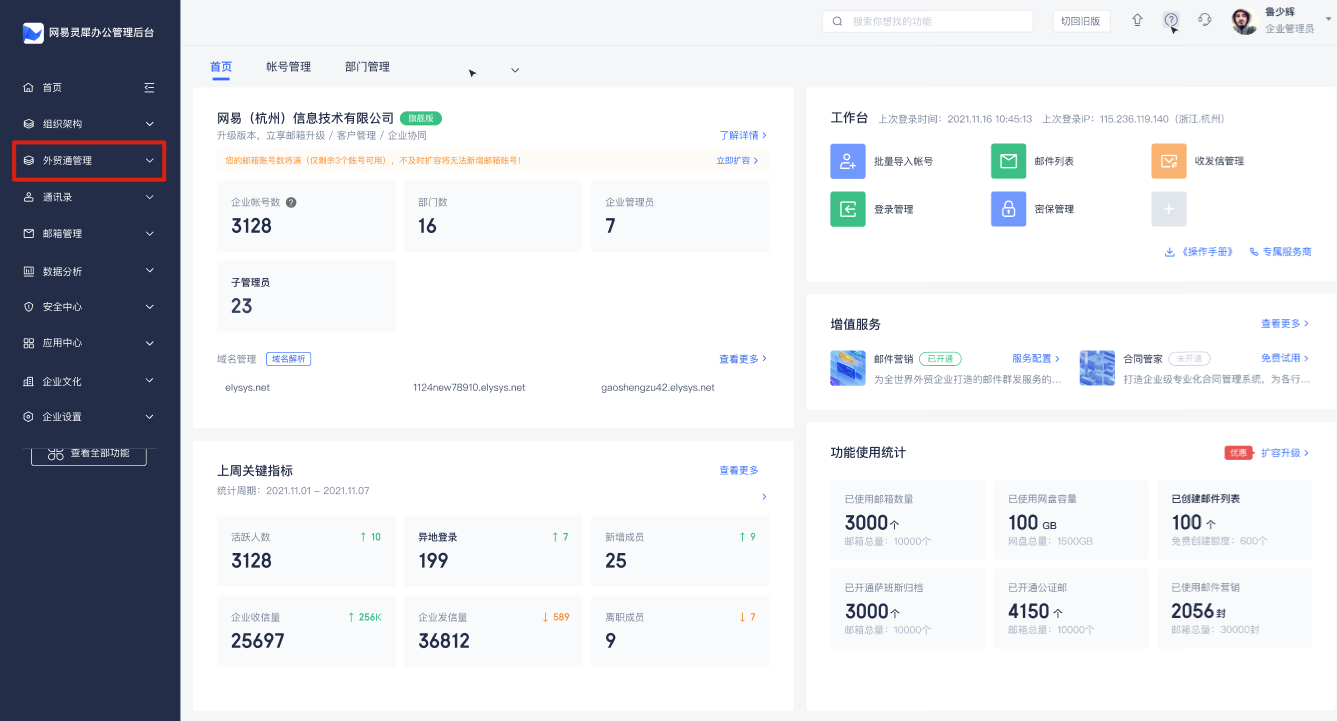Click the upload arrow icon in top bar
The height and width of the screenshot is (721, 1337).
1137,20
